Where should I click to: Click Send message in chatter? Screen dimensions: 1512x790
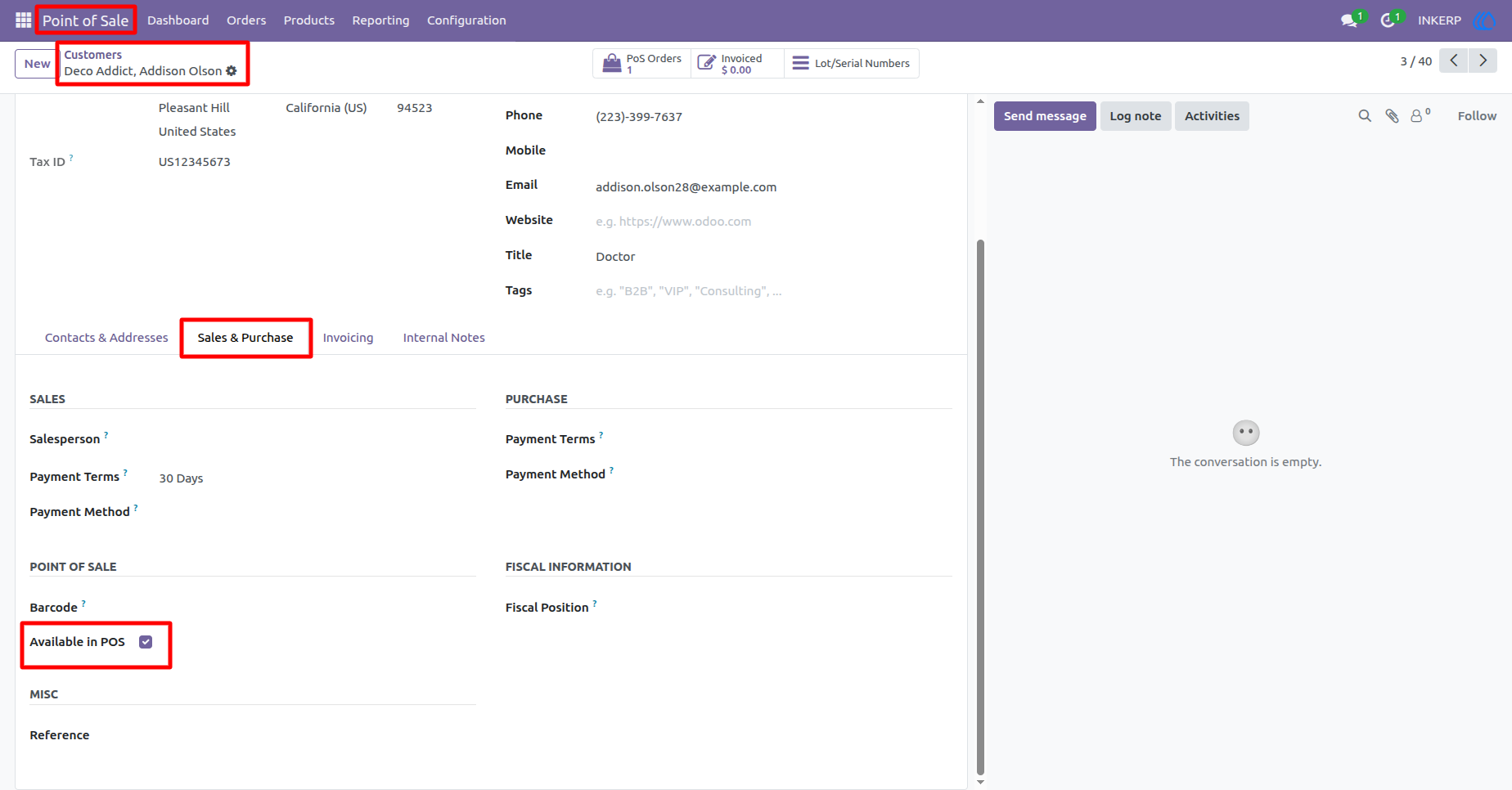pyautogui.click(x=1045, y=116)
